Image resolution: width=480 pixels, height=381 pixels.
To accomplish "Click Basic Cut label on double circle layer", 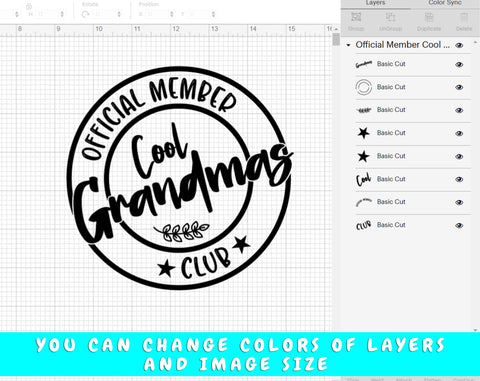I will (391, 87).
